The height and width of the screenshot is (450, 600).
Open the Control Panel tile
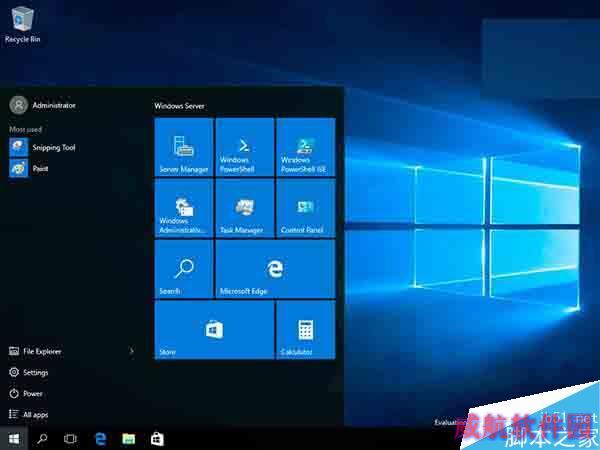305,209
